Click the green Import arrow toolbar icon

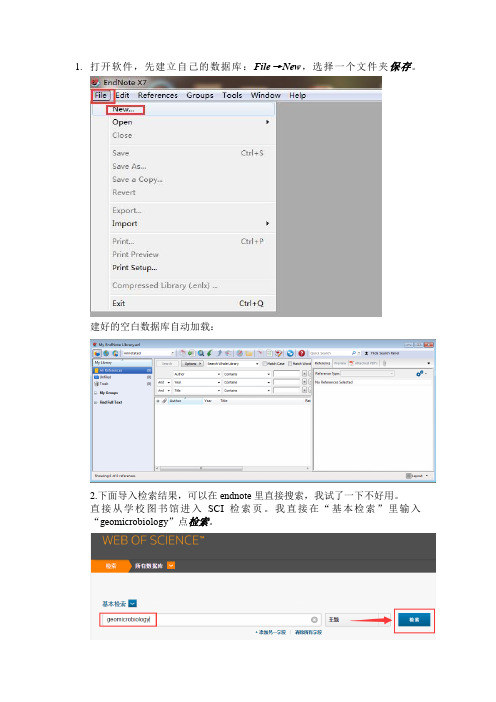210,353
